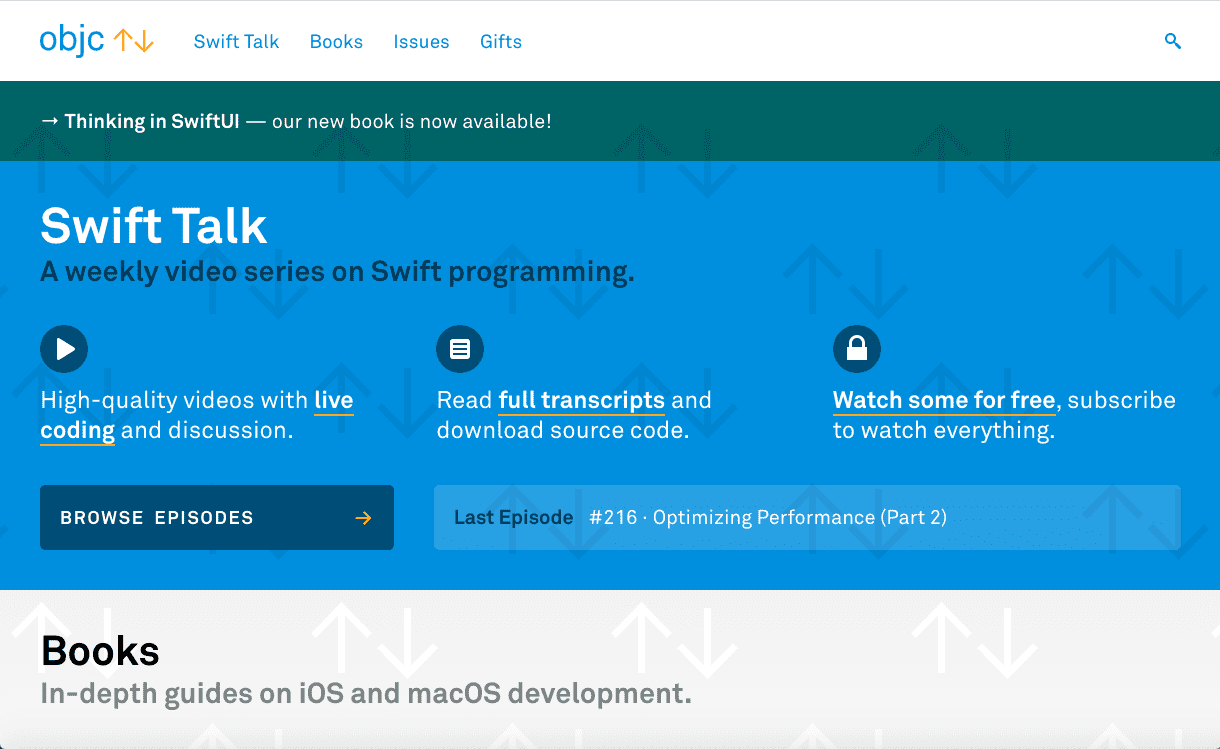Open the Swift Talk nav item
Viewport: 1220px width, 749px height.
236,41
